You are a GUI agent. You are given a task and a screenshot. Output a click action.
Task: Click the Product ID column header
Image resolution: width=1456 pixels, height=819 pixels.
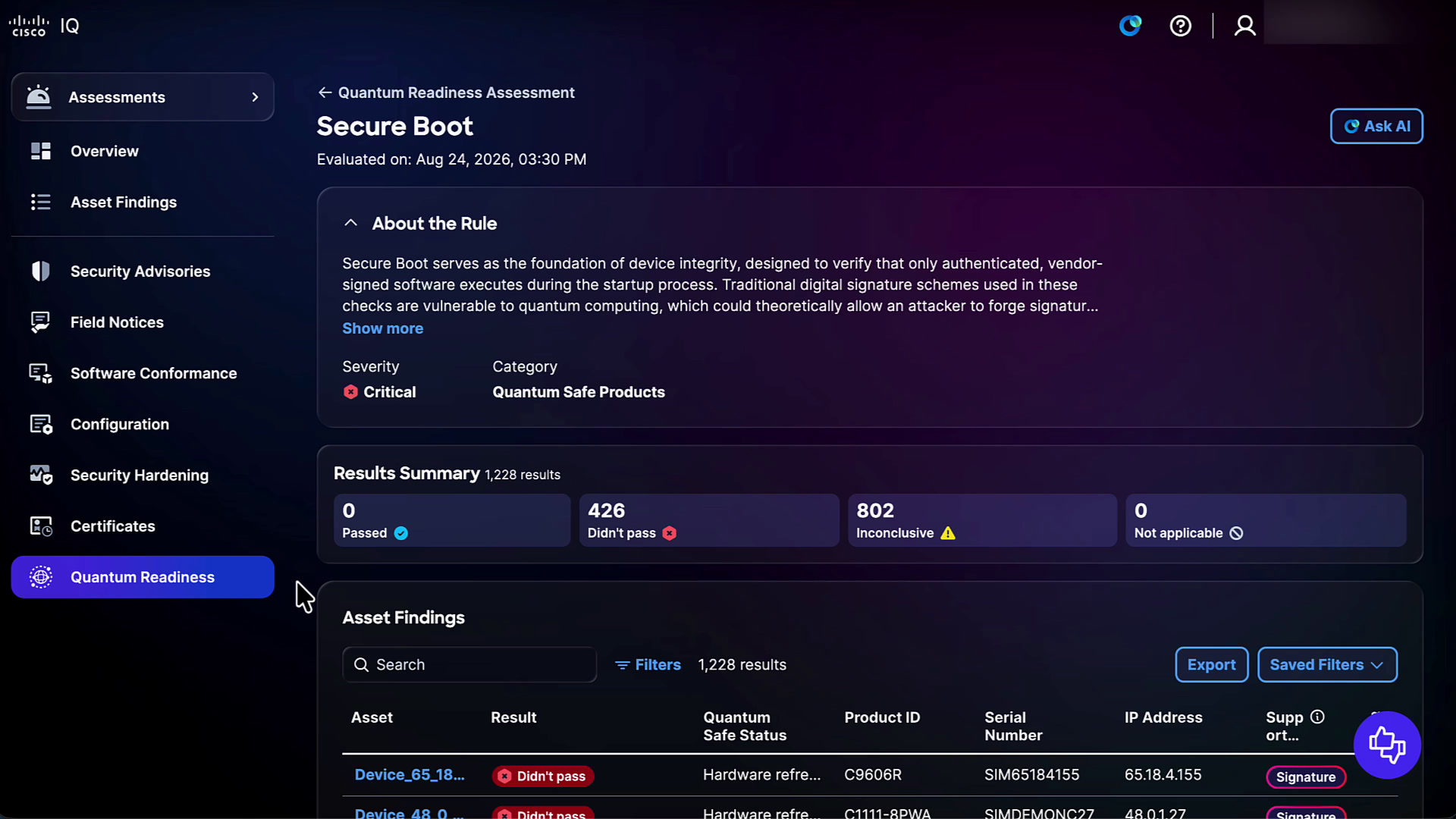[x=882, y=717]
